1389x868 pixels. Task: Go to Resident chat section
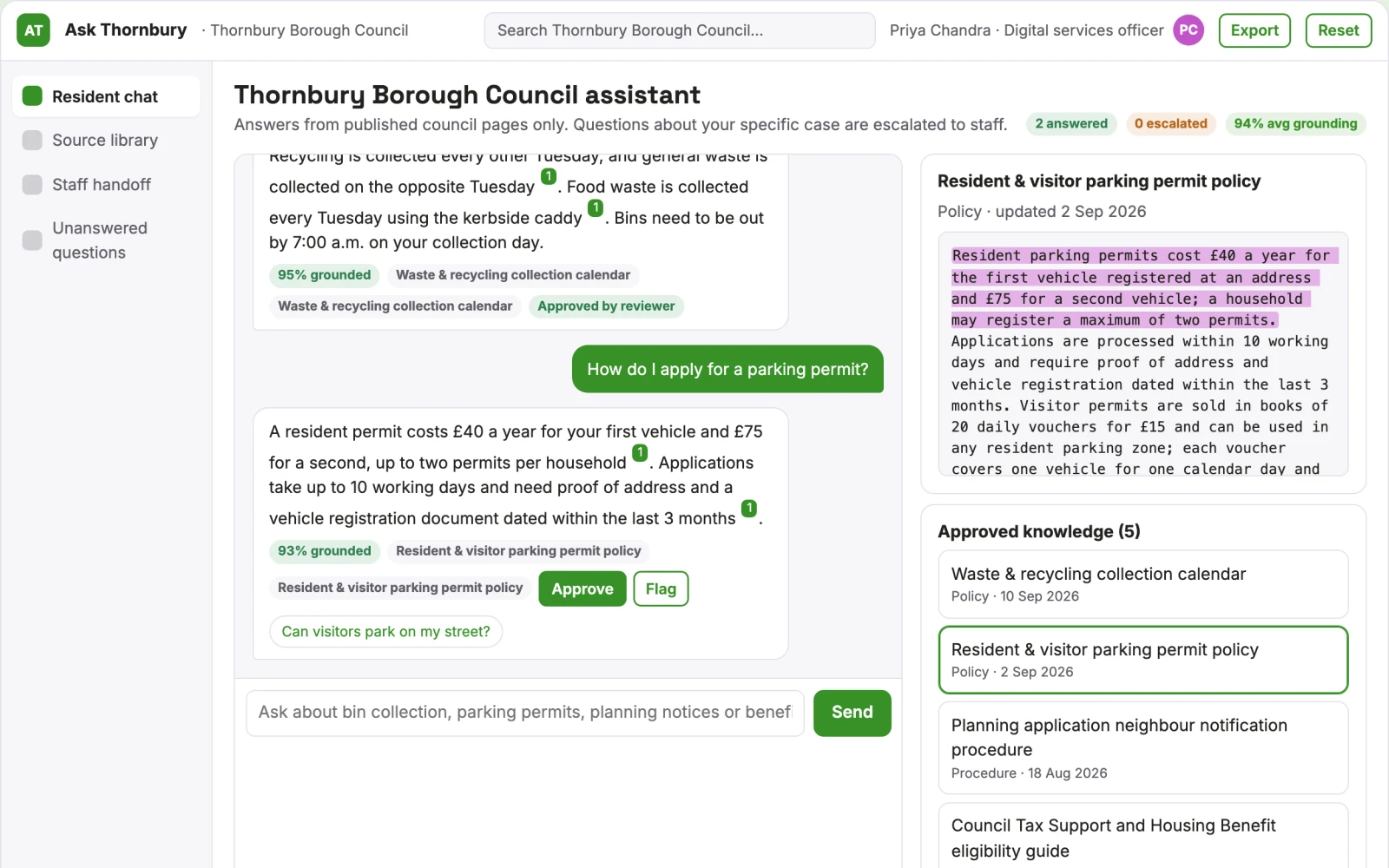click(x=106, y=96)
